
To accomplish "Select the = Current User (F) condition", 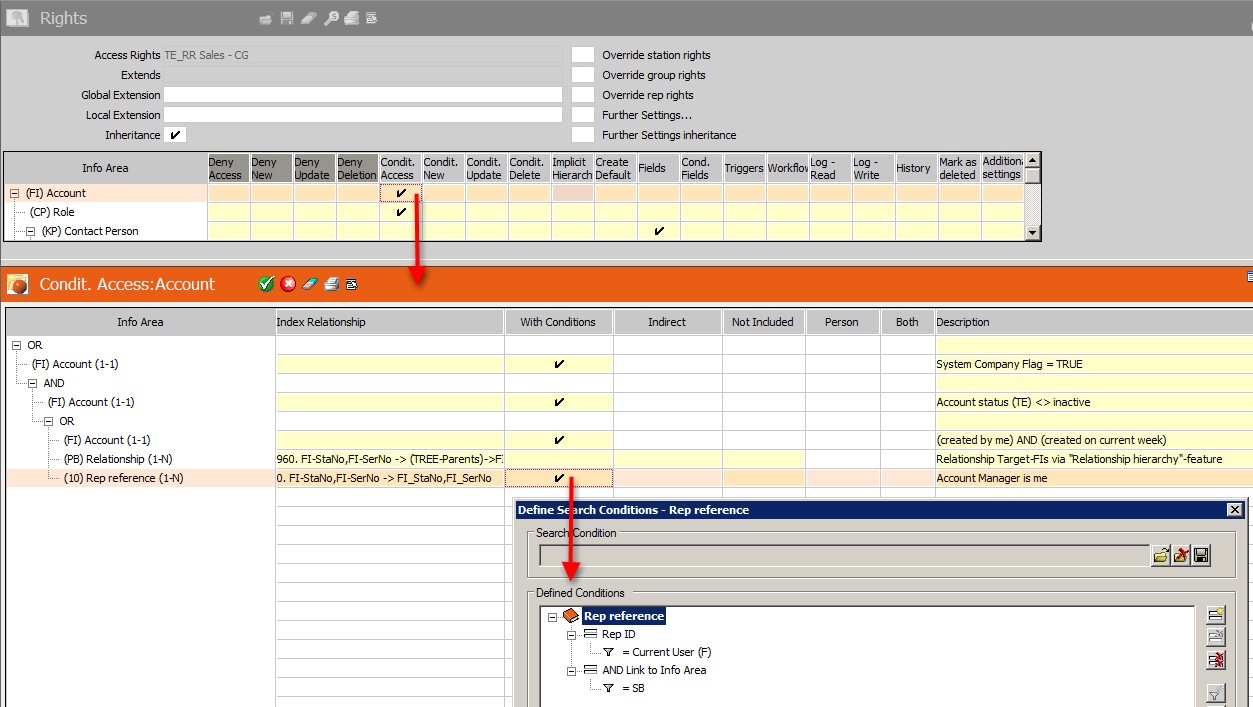I will 671,652.
